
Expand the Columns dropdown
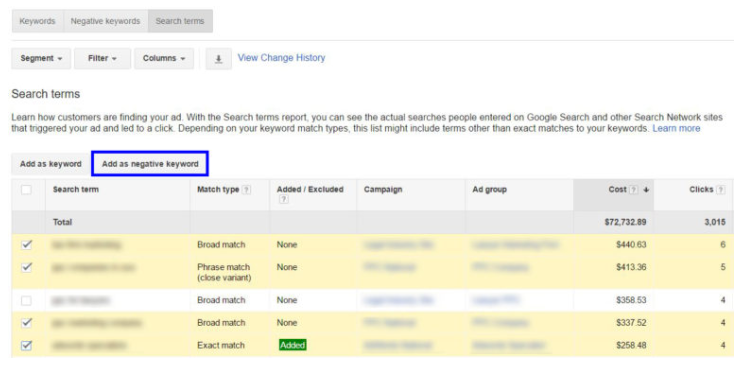click(164, 59)
